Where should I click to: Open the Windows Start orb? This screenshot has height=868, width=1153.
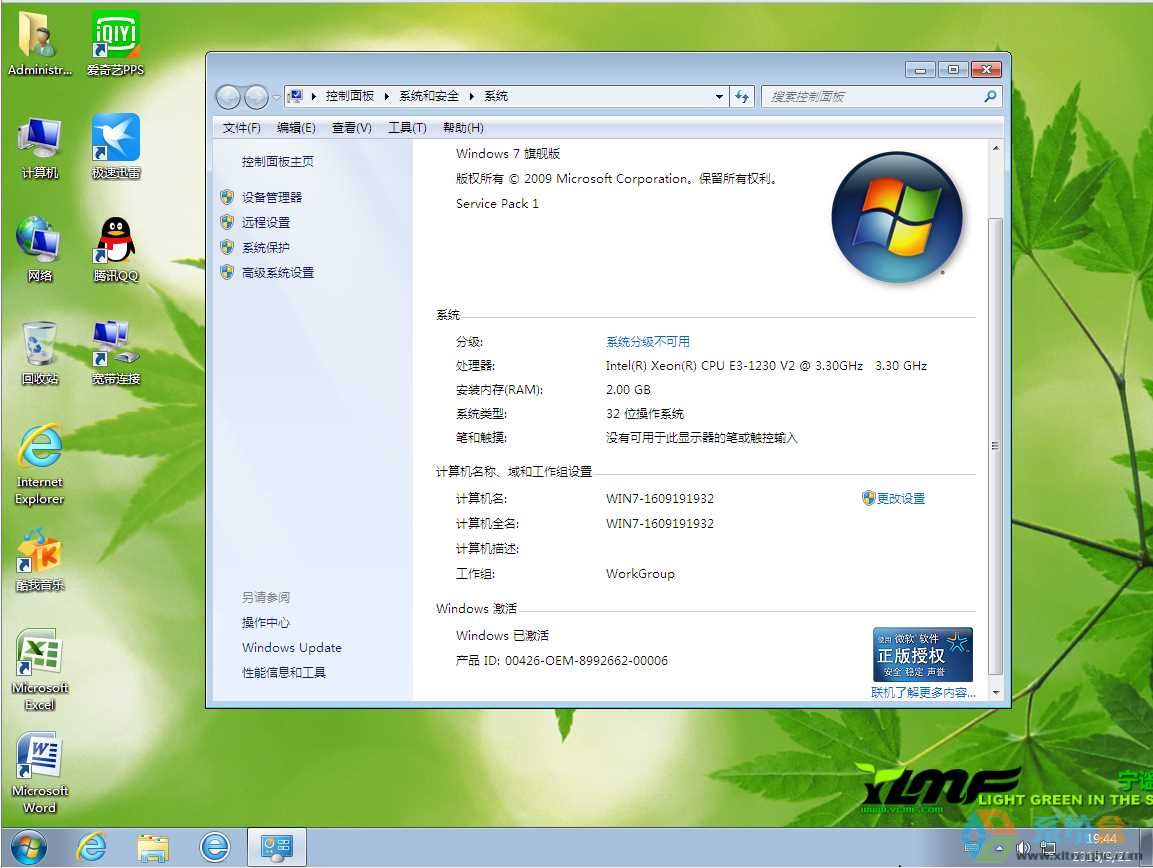coord(28,848)
